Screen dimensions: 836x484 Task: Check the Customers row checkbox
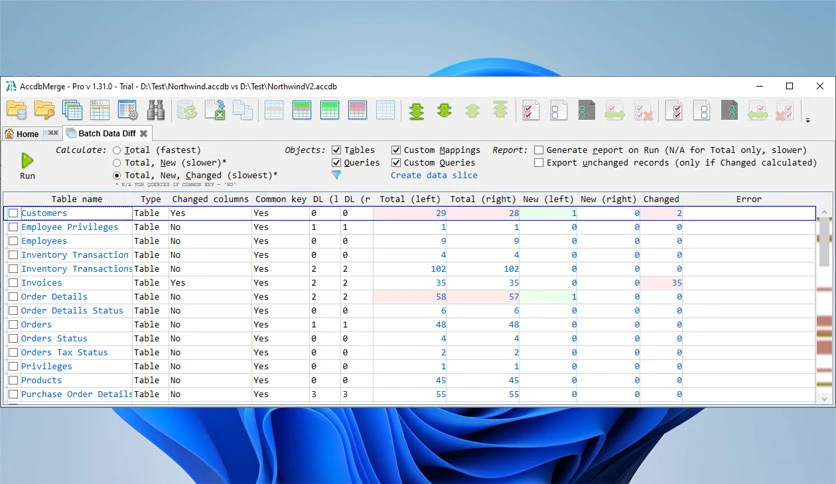click(x=13, y=213)
